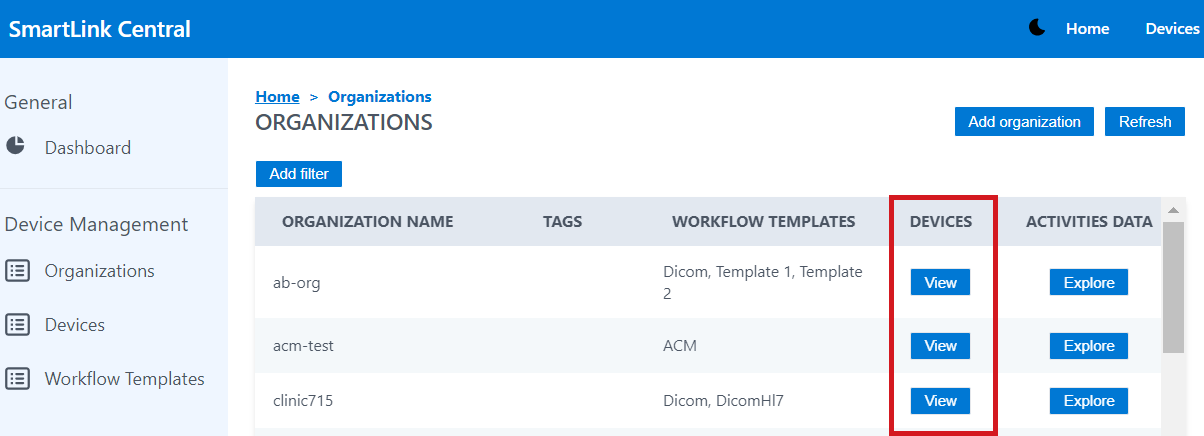
Task: Explore activities data for acm-test
Action: (x=1088, y=346)
